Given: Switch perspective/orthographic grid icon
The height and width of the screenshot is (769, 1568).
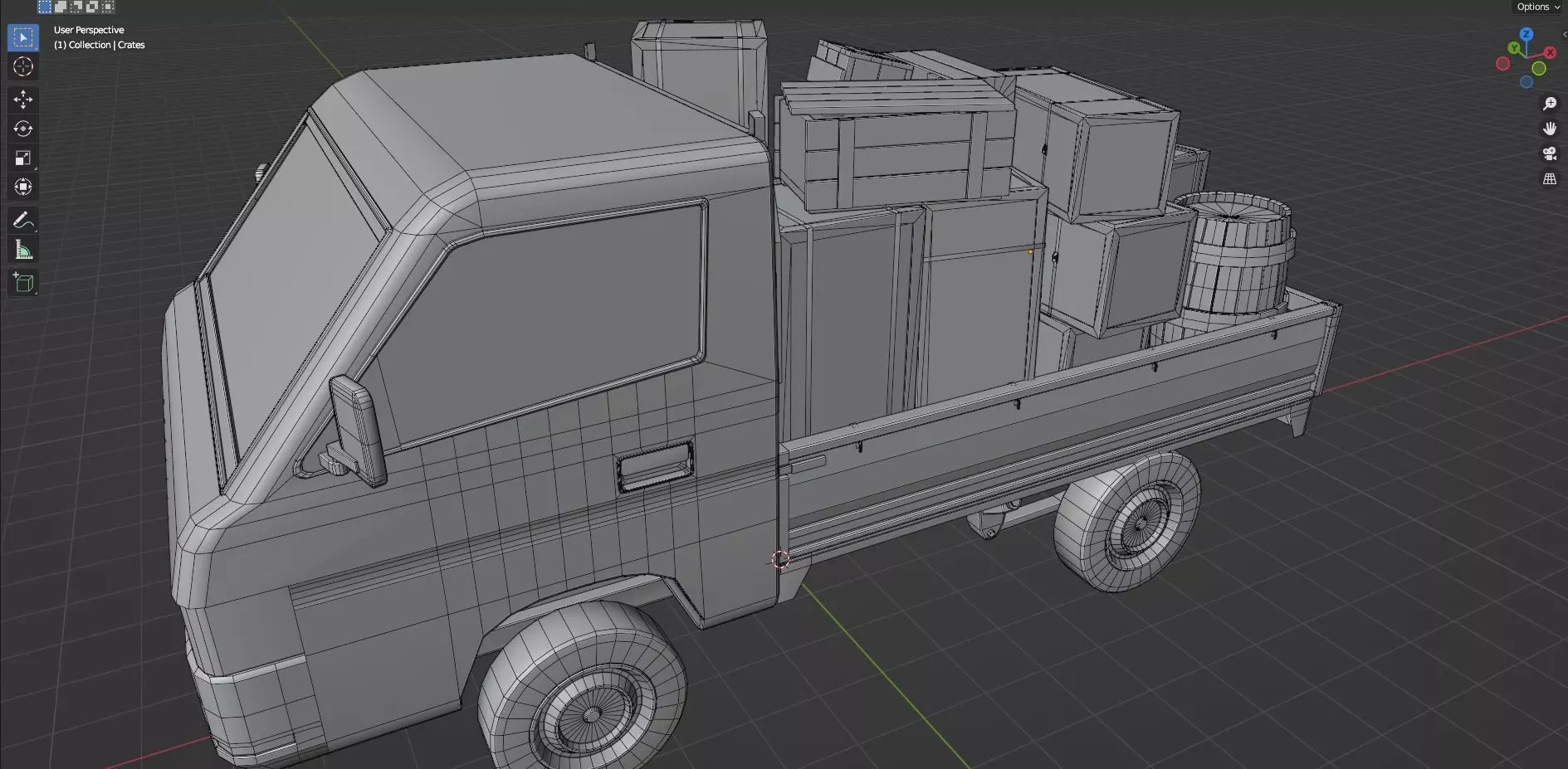Looking at the screenshot, I should point(1550,179).
